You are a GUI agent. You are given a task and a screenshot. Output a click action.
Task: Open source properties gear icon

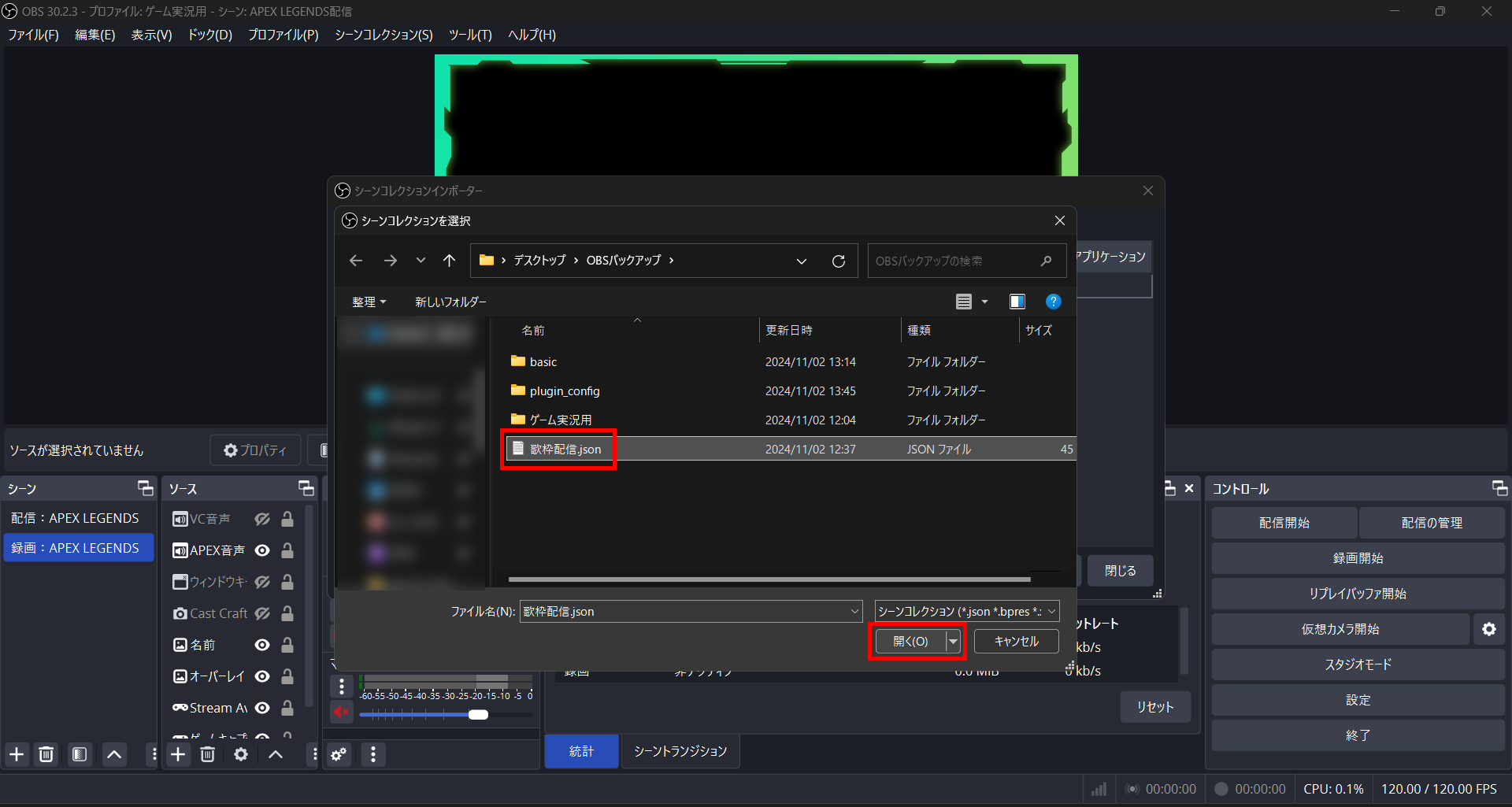tap(241, 754)
